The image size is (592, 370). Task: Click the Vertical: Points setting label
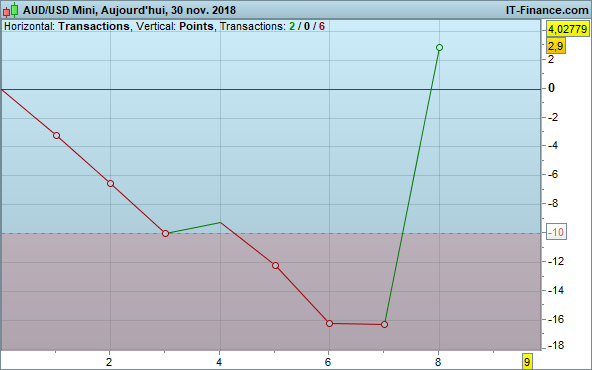(174, 26)
